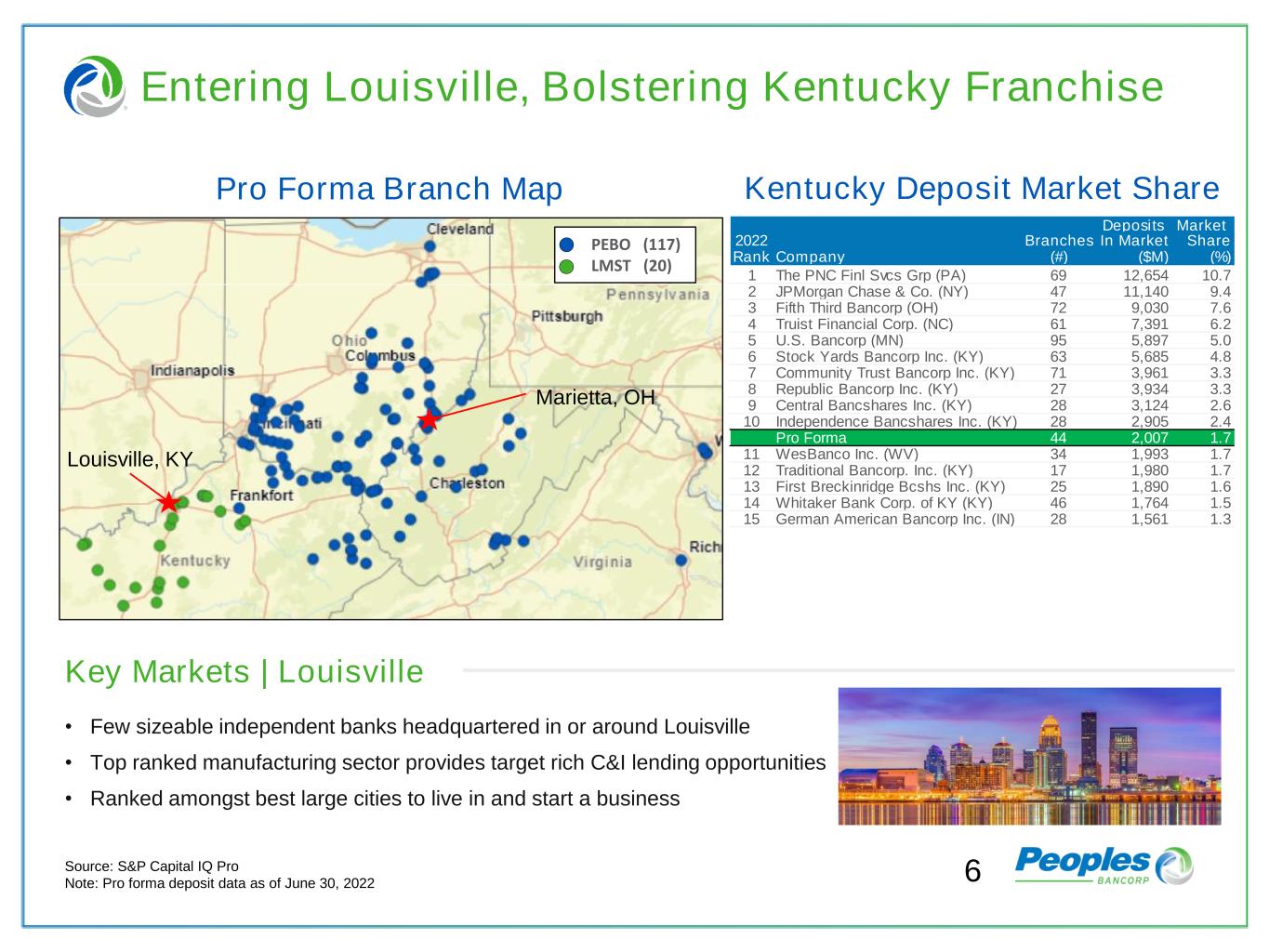Click the Source: S&P Capital IQ Pro note
1269x952 pixels.
coord(151,866)
